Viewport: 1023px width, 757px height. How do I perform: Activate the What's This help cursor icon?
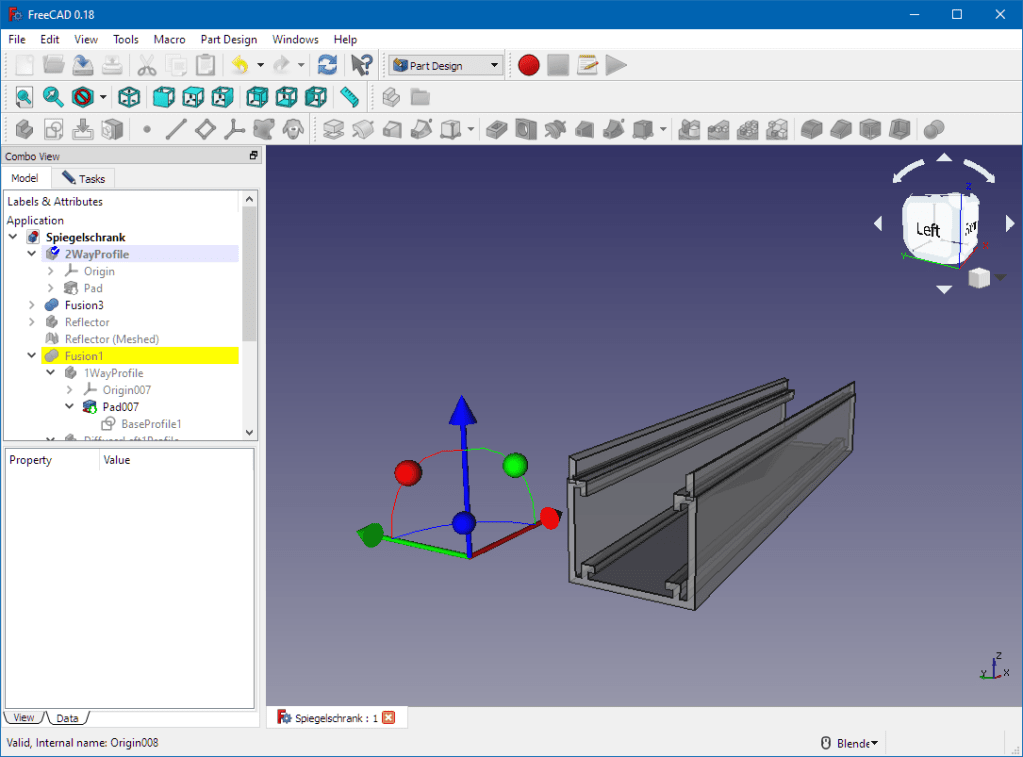(x=361, y=65)
